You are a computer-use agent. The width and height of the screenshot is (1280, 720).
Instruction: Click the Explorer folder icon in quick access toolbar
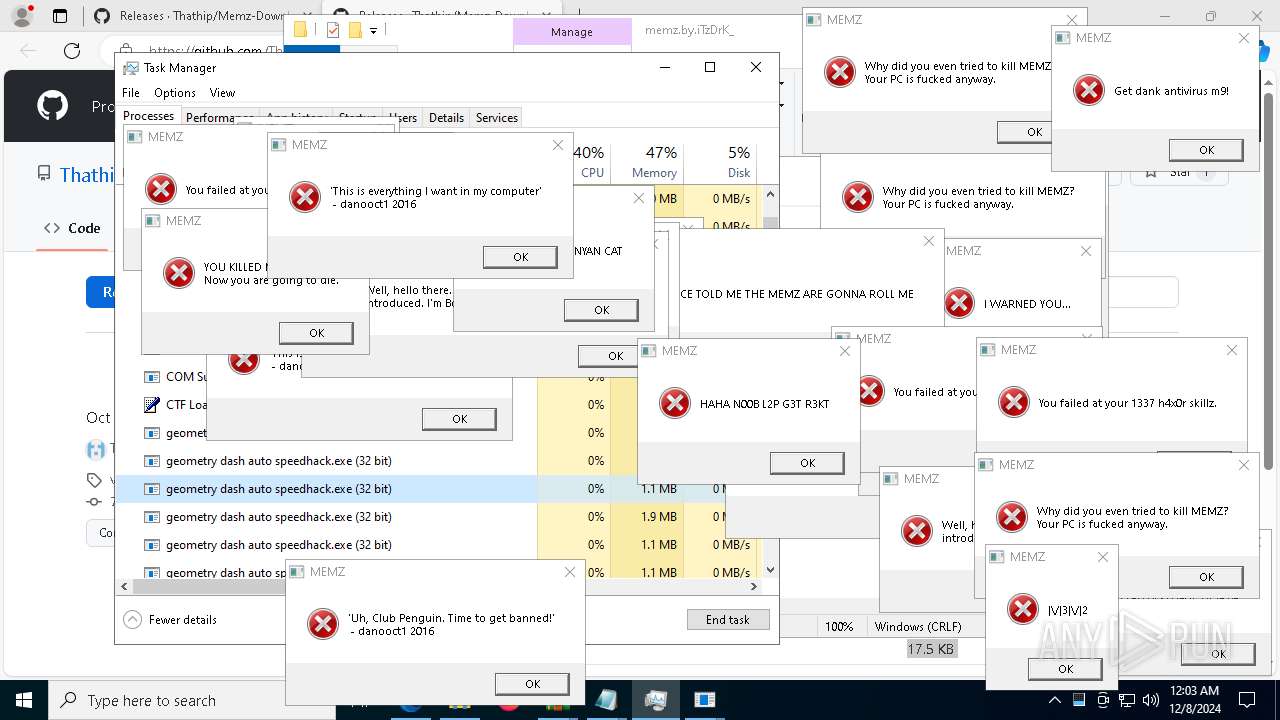point(300,31)
